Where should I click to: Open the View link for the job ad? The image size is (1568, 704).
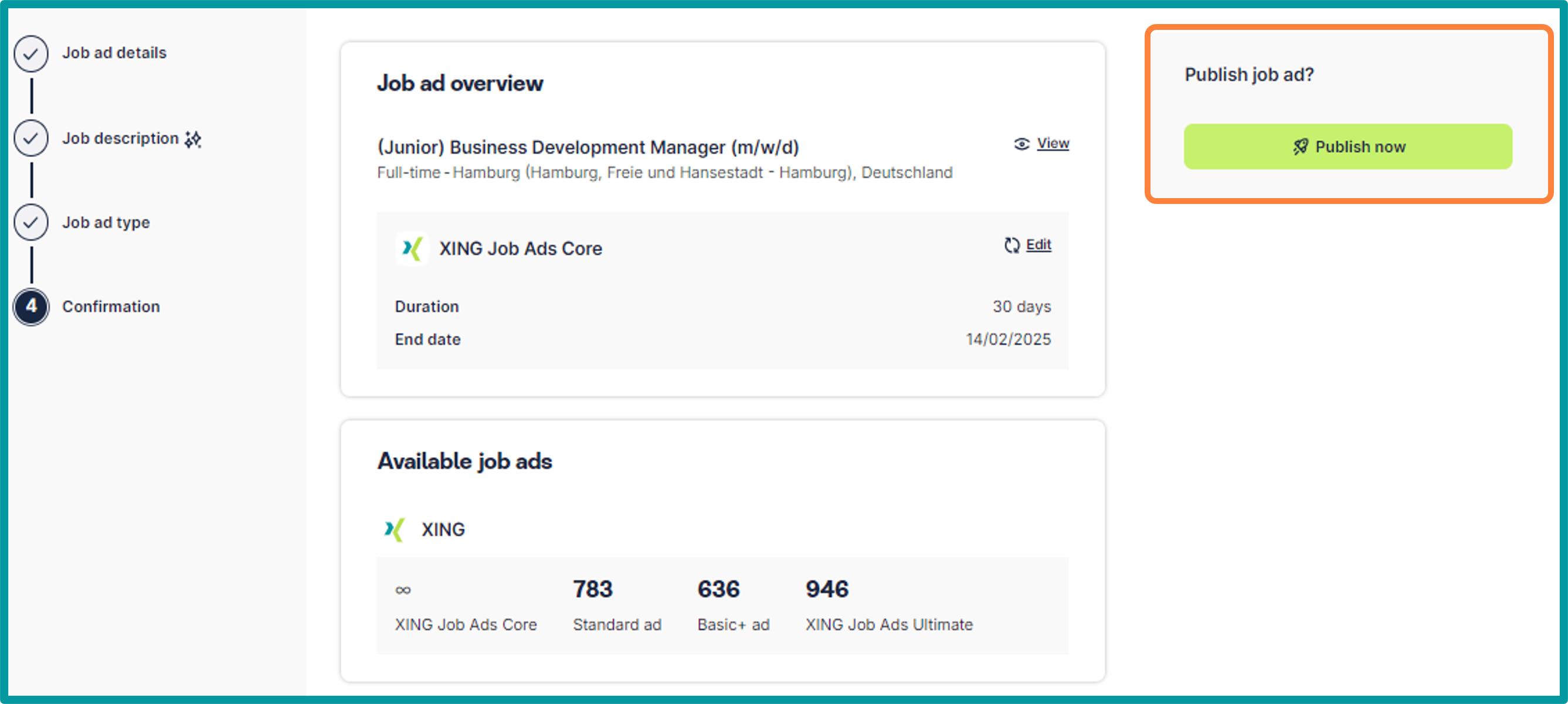click(1053, 144)
